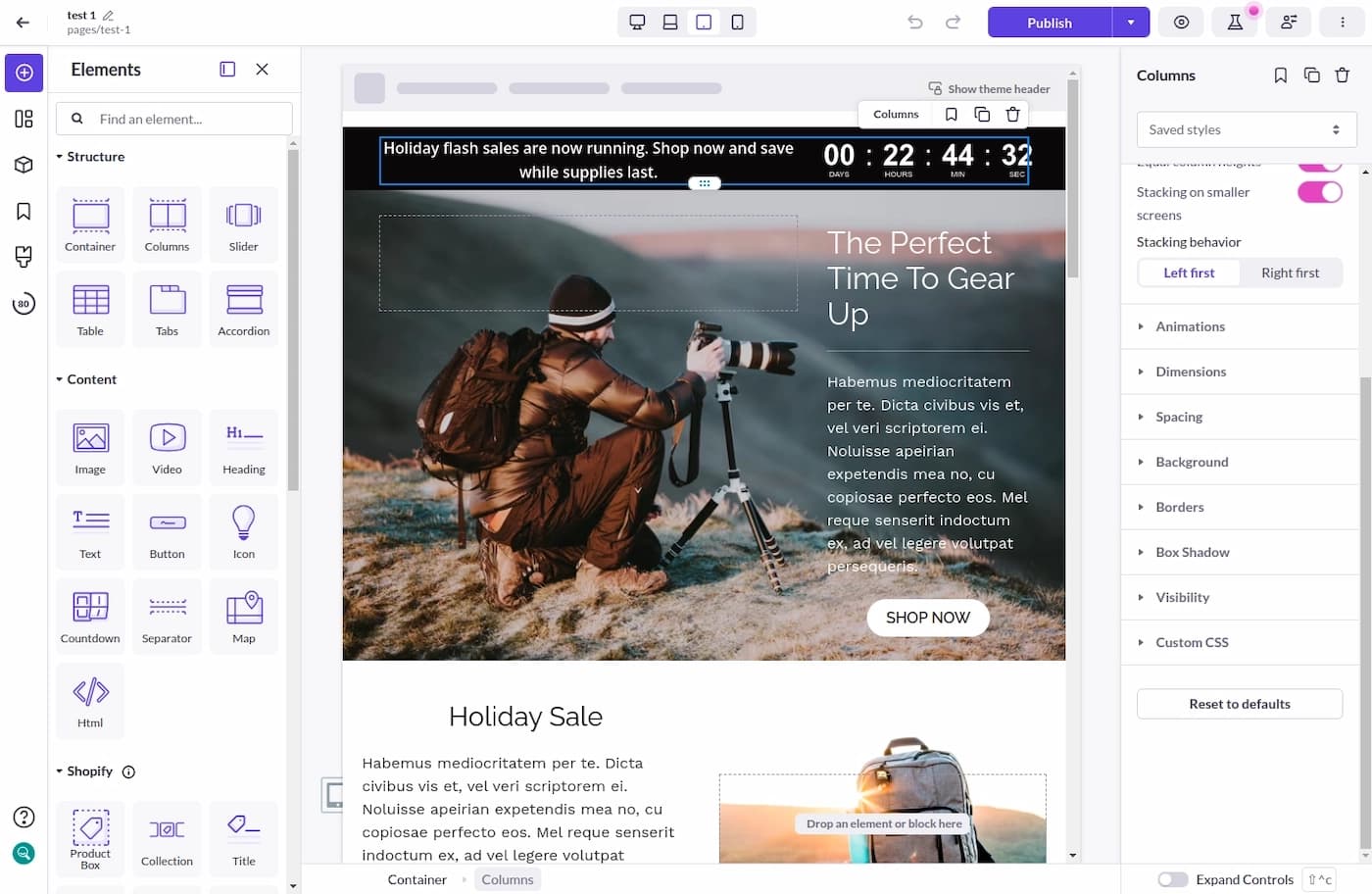The image size is (1372, 894).
Task: Click the undo arrow in top bar
Action: pyautogui.click(x=915, y=23)
